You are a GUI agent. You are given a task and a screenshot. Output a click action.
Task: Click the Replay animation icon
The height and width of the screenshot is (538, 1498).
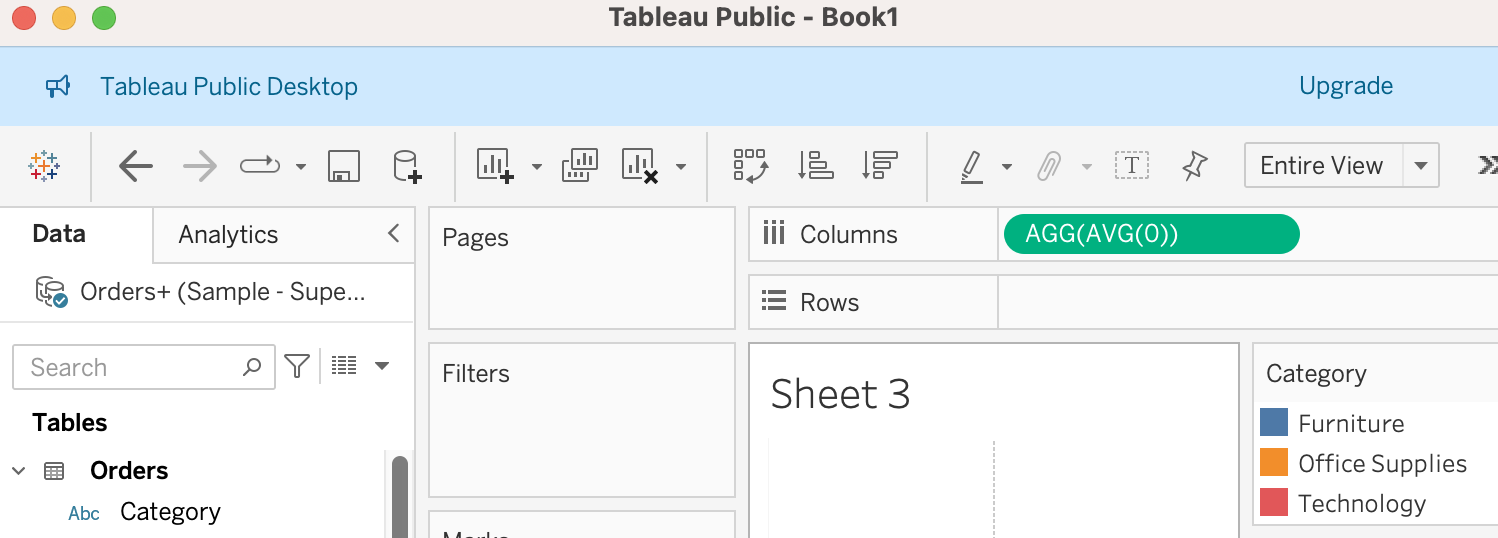(260, 166)
